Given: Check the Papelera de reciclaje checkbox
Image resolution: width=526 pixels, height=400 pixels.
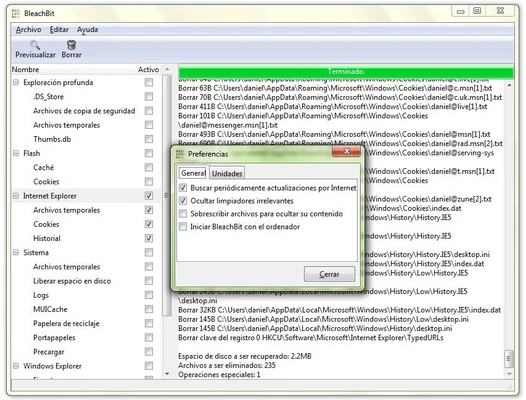Looking at the screenshot, I should pyautogui.click(x=149, y=323).
